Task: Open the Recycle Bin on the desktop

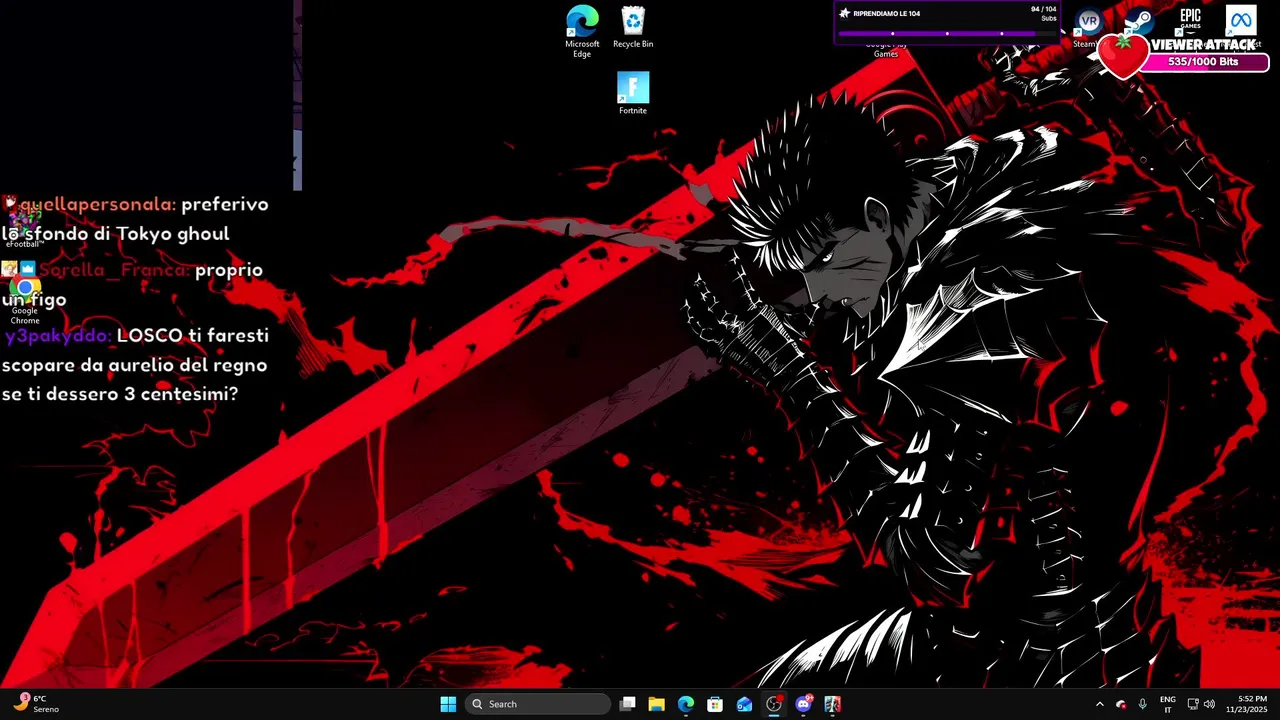Action: point(633,27)
